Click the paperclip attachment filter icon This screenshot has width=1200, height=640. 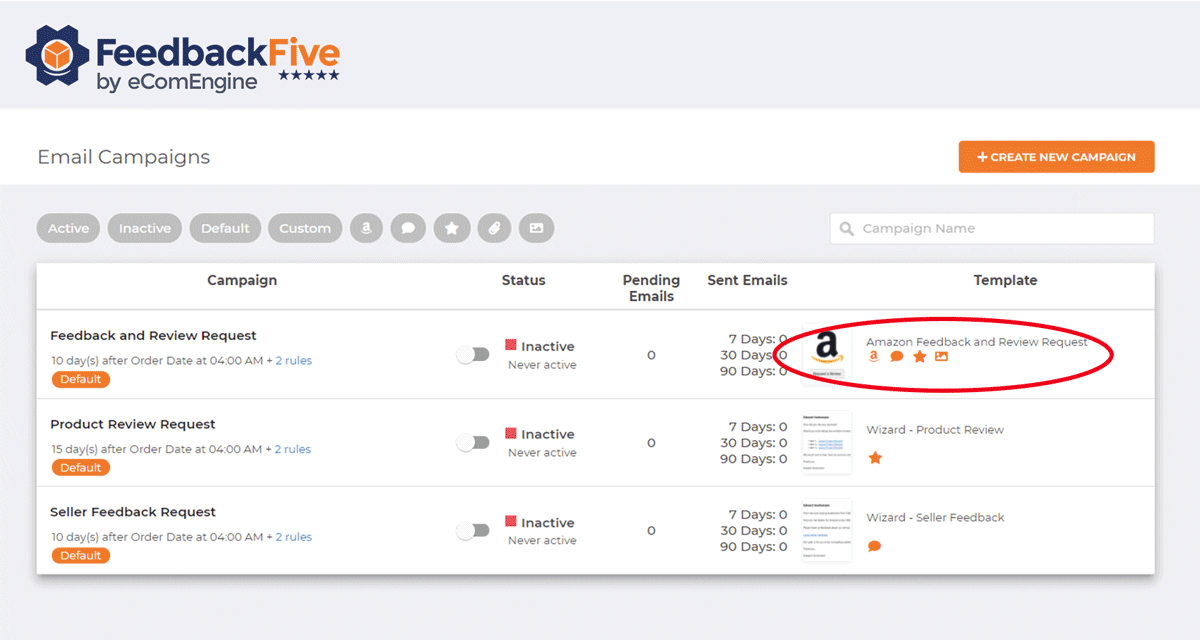pyautogui.click(x=494, y=228)
